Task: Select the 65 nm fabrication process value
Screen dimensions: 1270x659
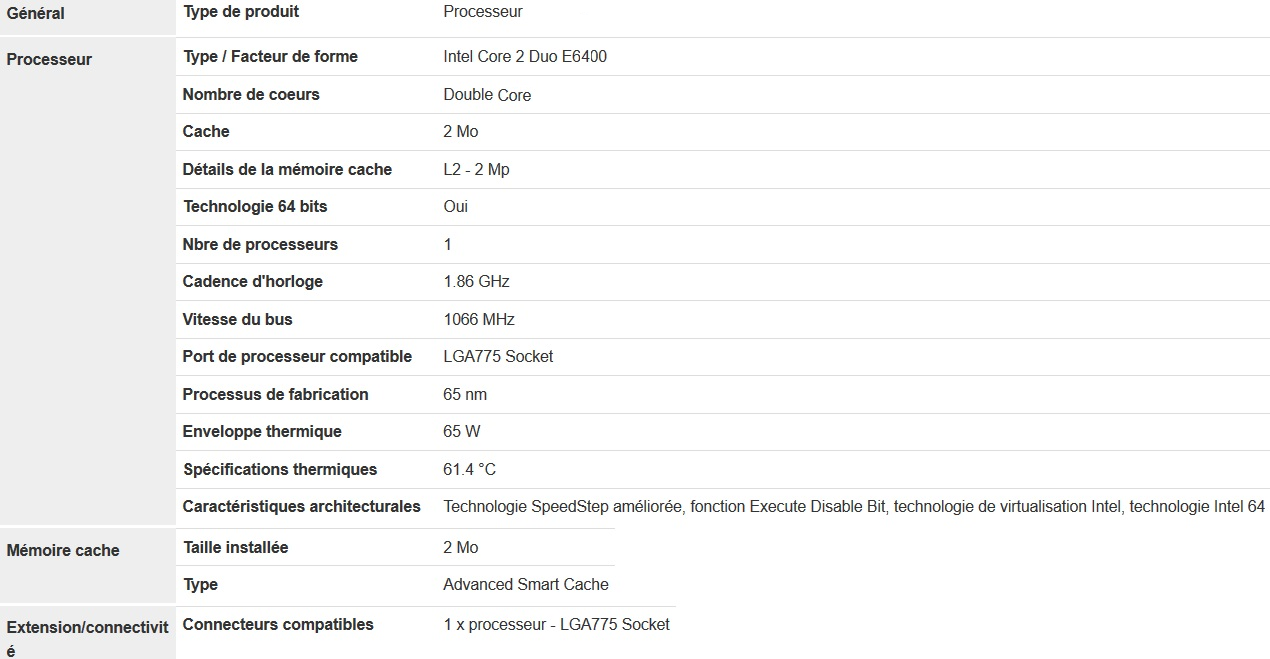Action: tap(465, 395)
